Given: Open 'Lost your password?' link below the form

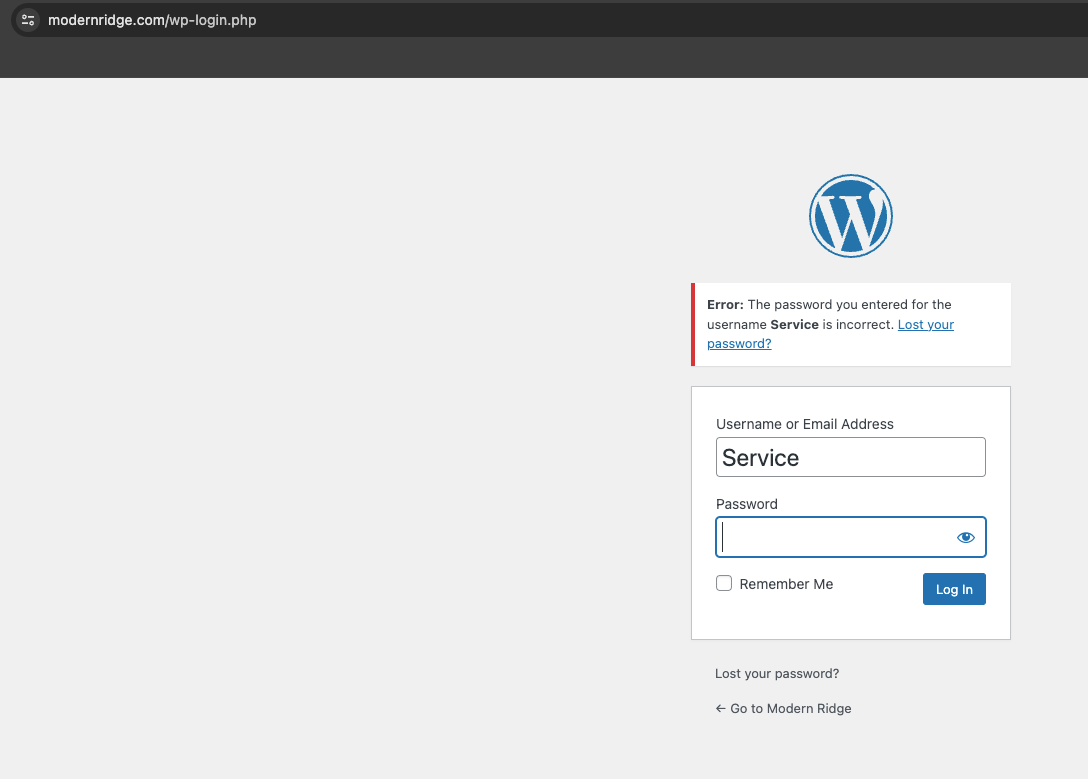Looking at the screenshot, I should click(x=777, y=674).
